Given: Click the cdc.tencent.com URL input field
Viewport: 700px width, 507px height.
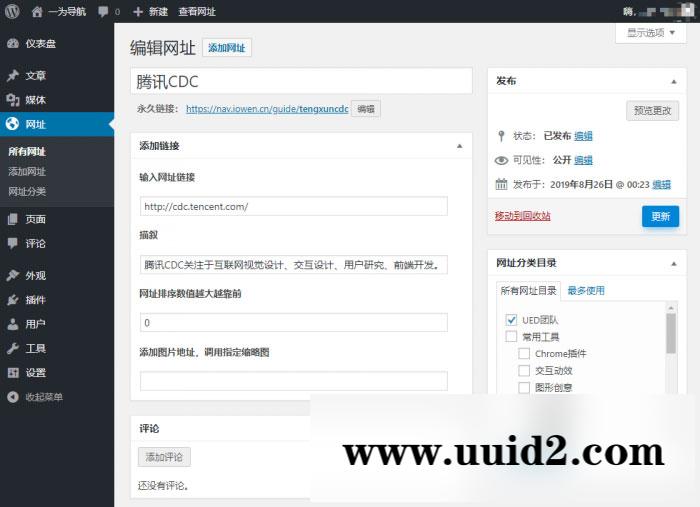Looking at the screenshot, I should coord(294,206).
